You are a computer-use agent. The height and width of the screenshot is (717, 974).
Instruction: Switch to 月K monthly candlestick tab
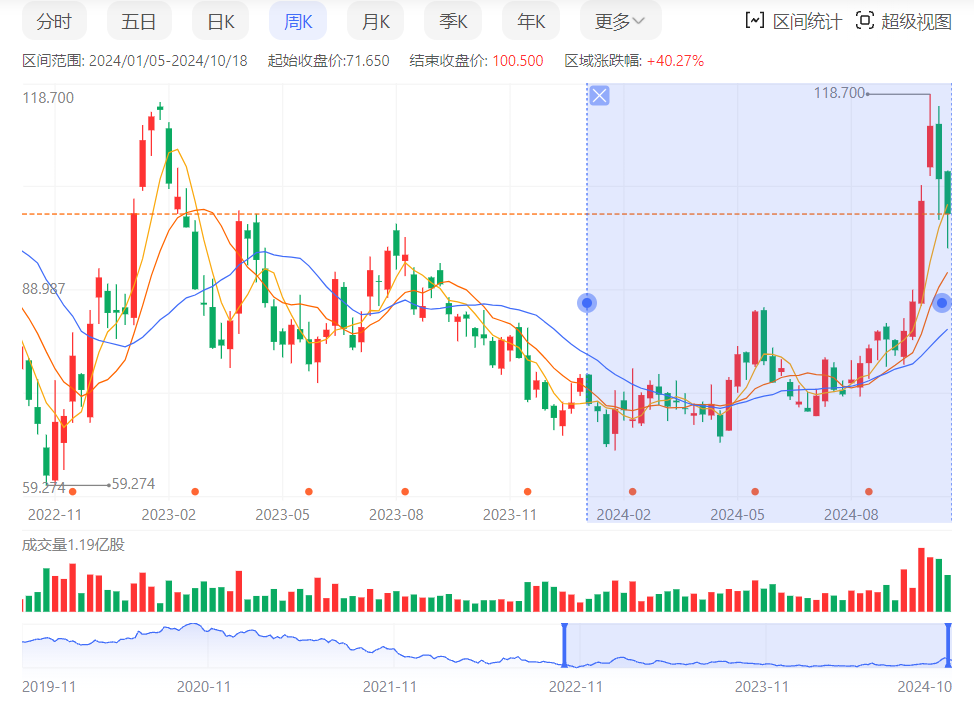(x=376, y=21)
